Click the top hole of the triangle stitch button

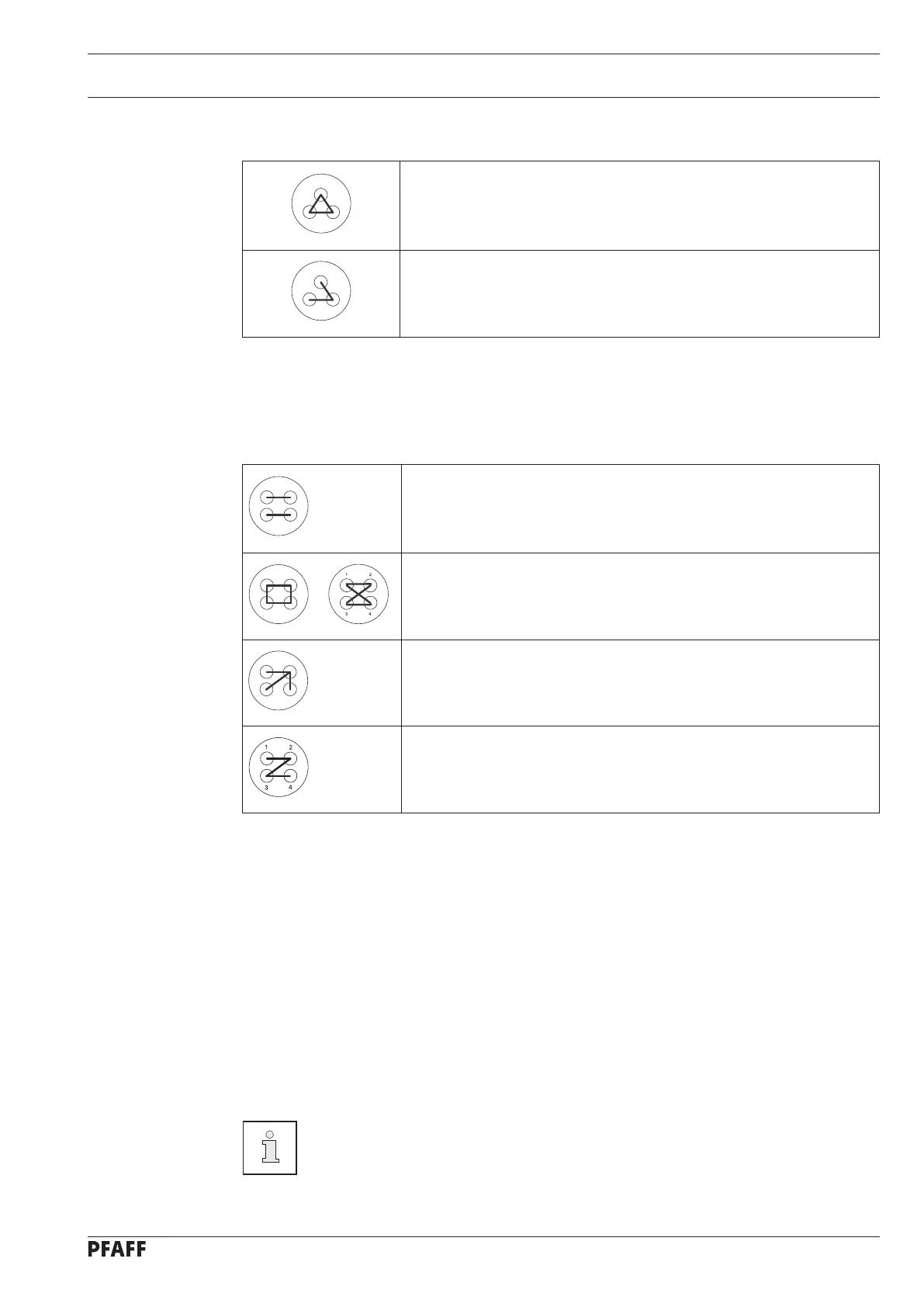(321, 194)
